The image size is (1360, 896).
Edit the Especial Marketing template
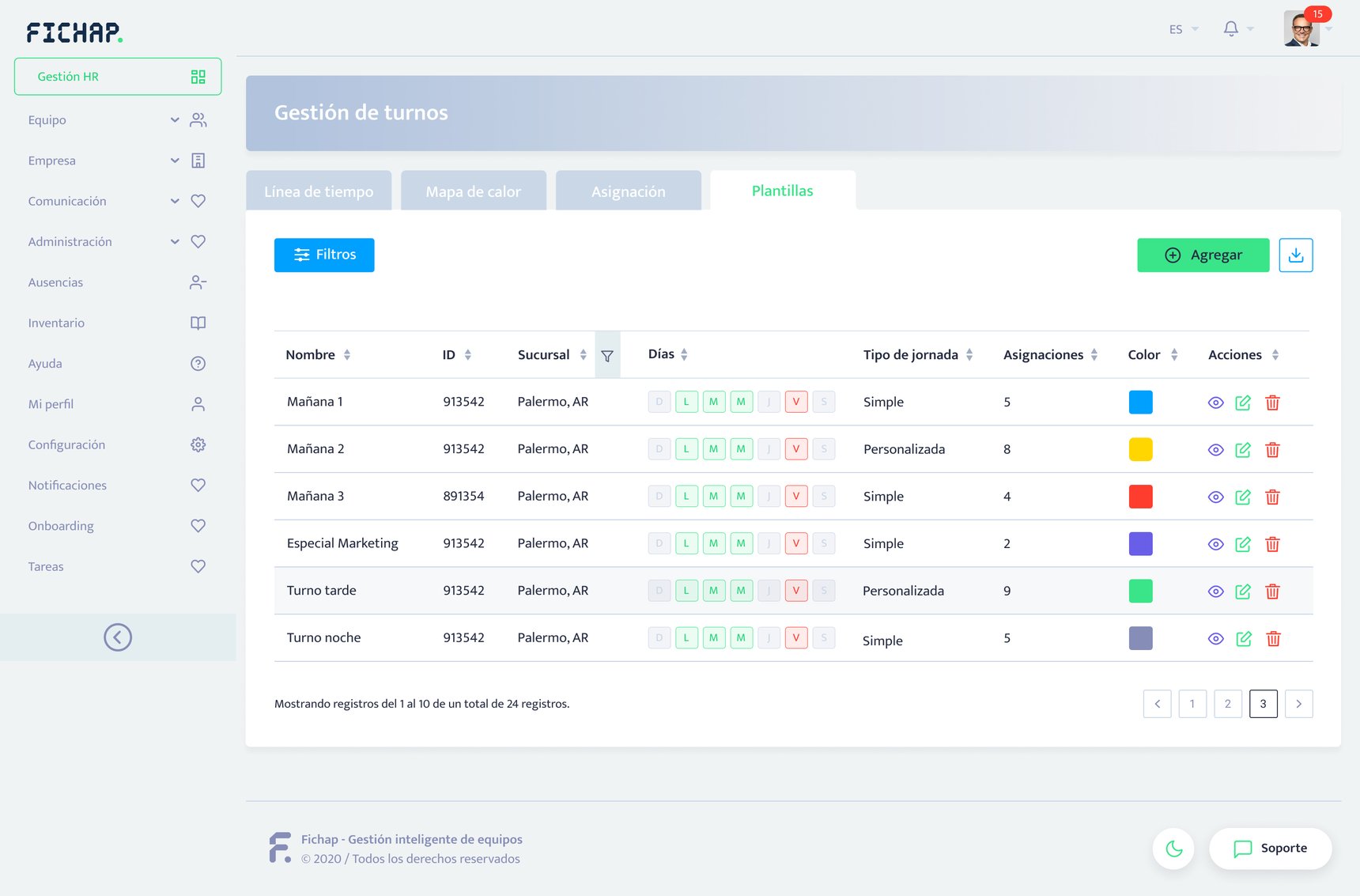1243,544
